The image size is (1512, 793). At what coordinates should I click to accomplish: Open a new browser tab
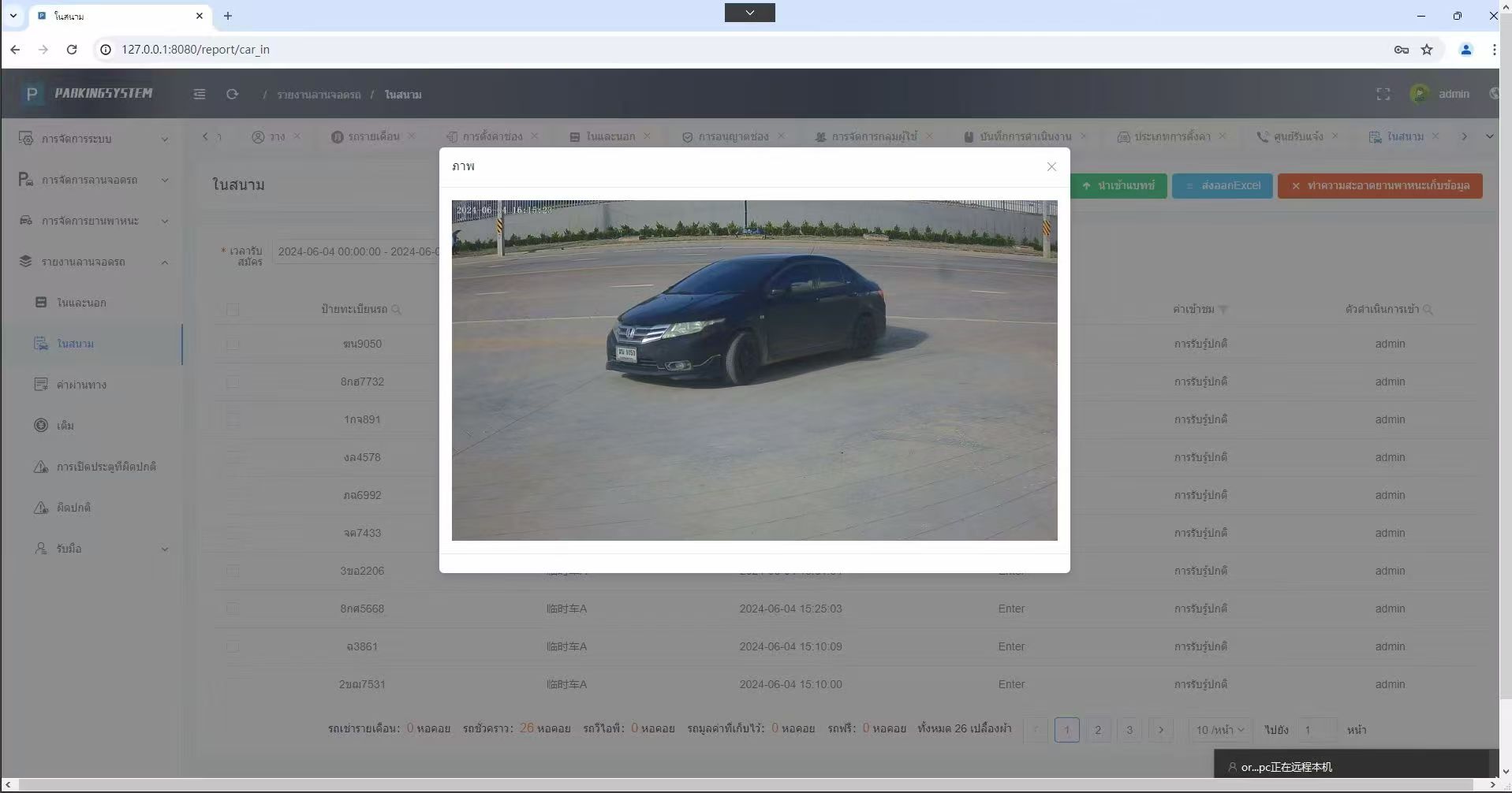pos(227,16)
